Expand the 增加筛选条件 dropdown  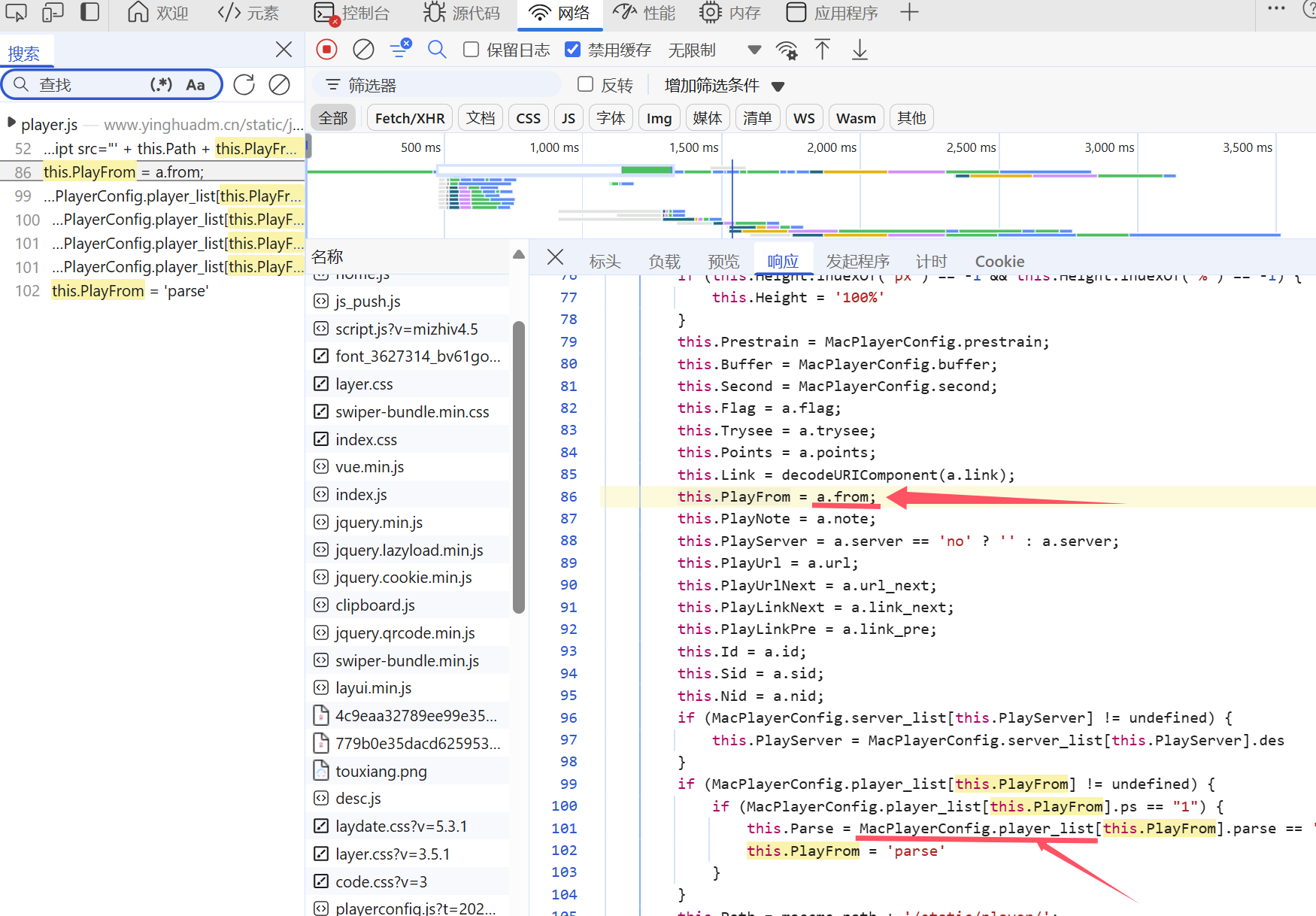pyautogui.click(x=723, y=86)
